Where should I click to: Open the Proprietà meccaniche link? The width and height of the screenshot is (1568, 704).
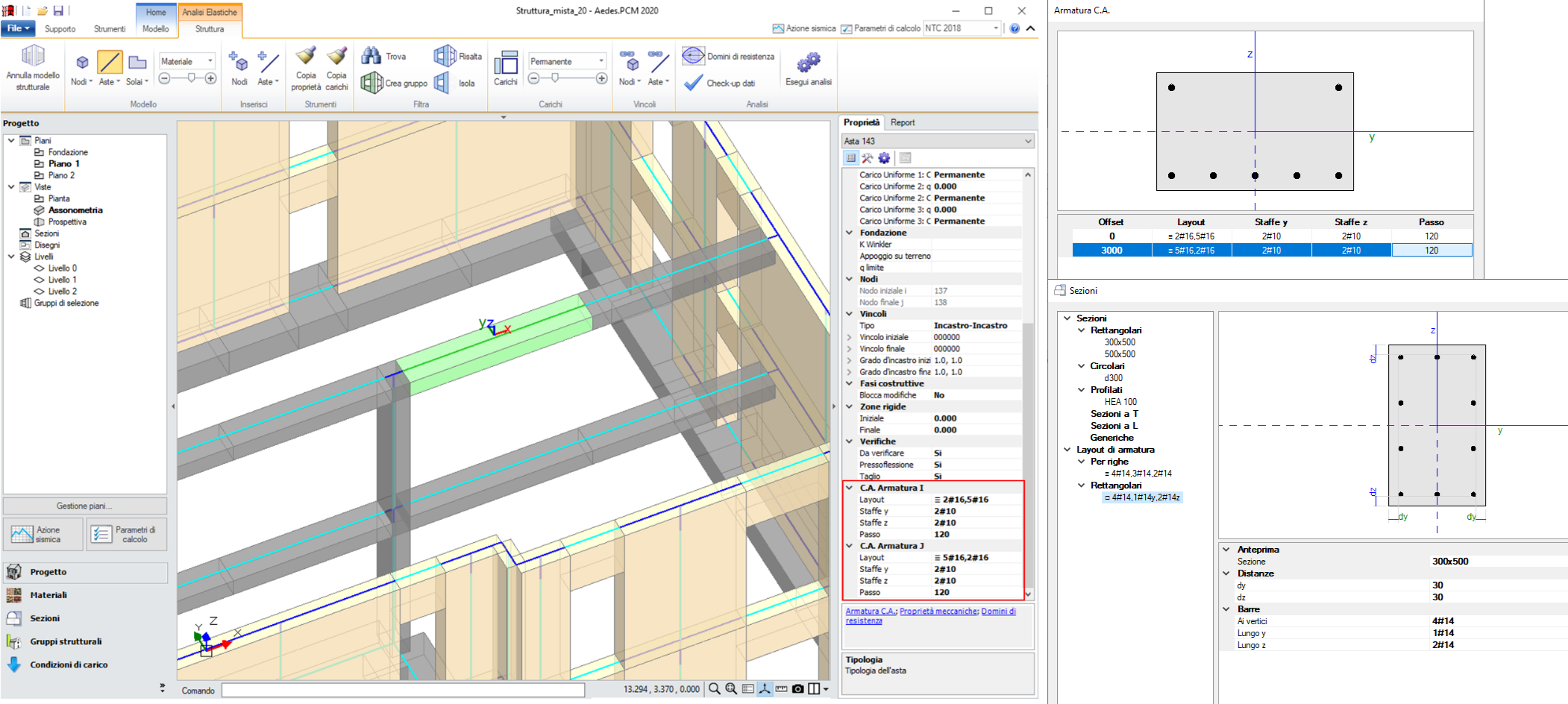pos(938,612)
